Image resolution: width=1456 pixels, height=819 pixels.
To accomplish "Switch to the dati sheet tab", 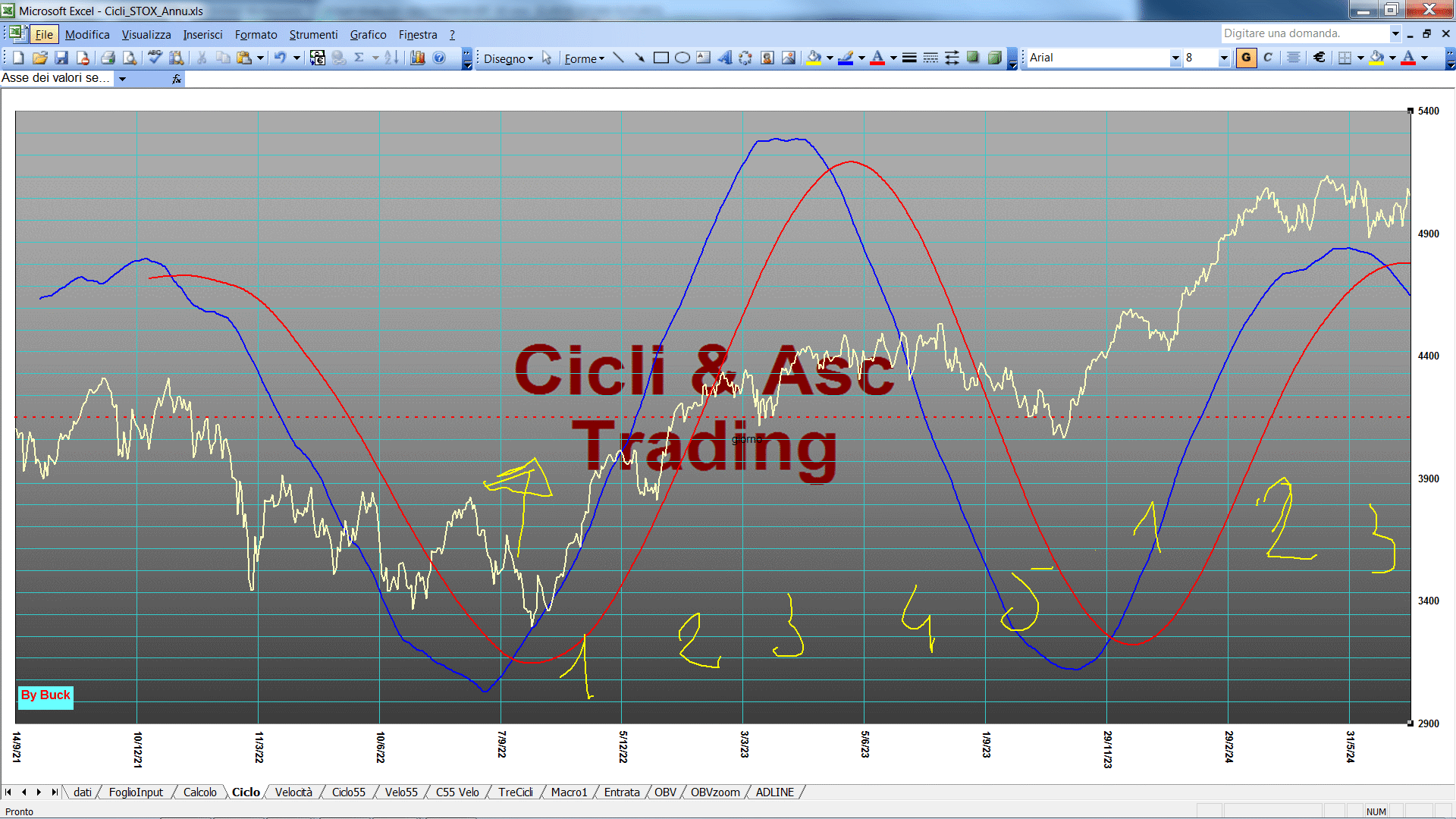I will pos(83,792).
